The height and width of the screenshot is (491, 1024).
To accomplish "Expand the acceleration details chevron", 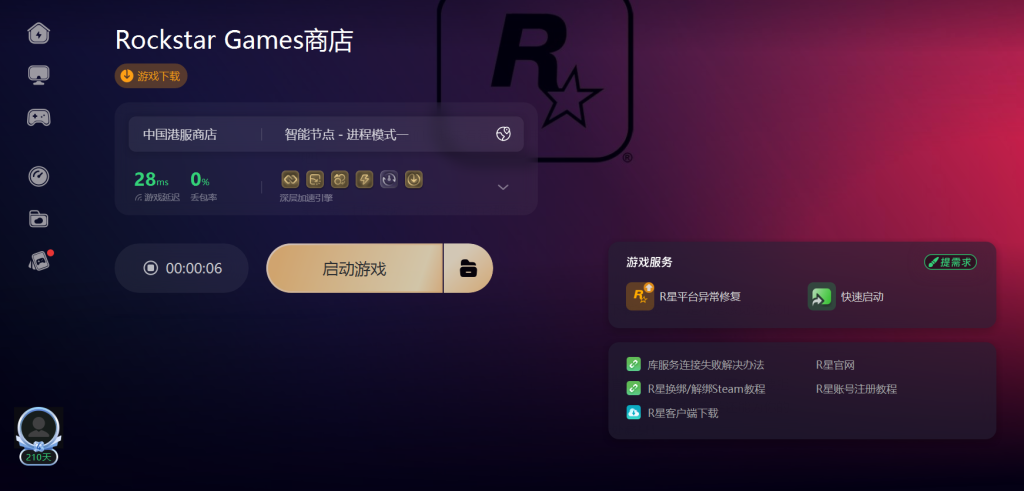I will pos(503,187).
